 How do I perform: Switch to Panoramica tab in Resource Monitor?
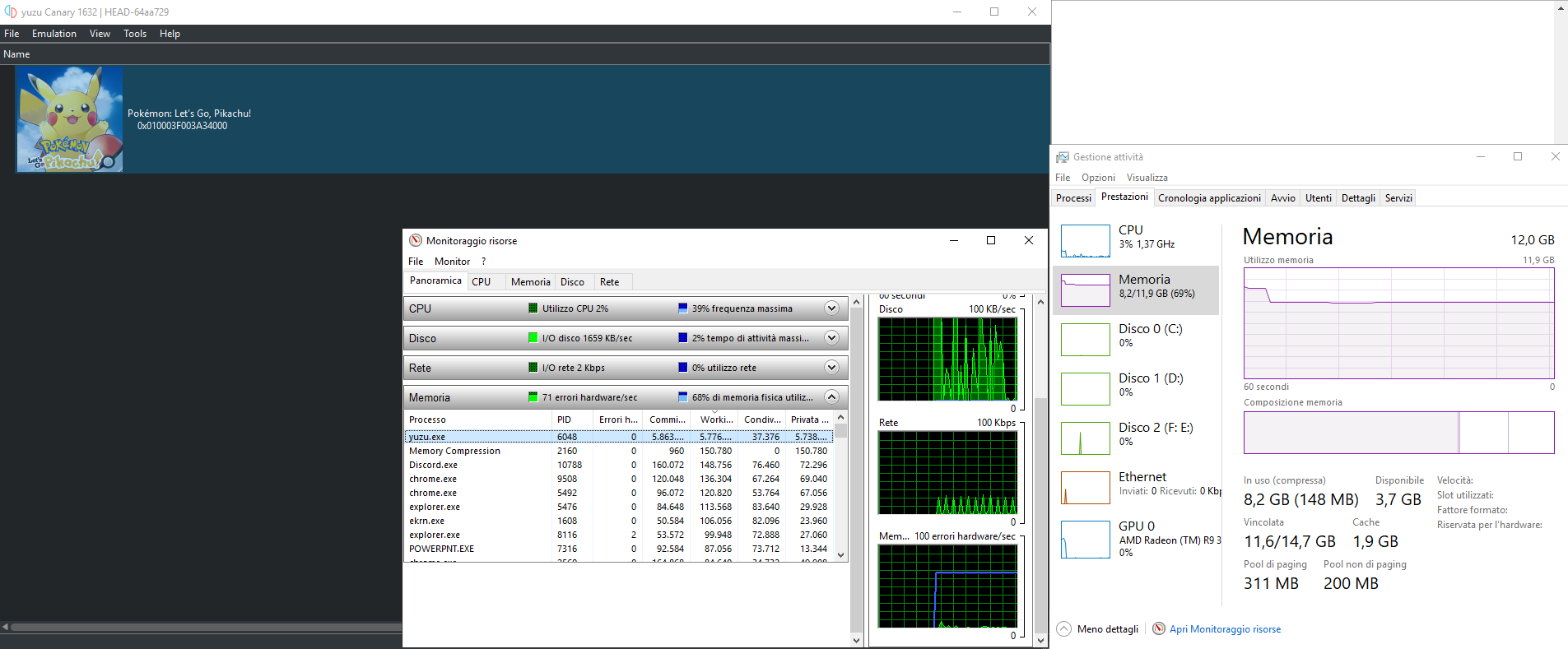435,281
